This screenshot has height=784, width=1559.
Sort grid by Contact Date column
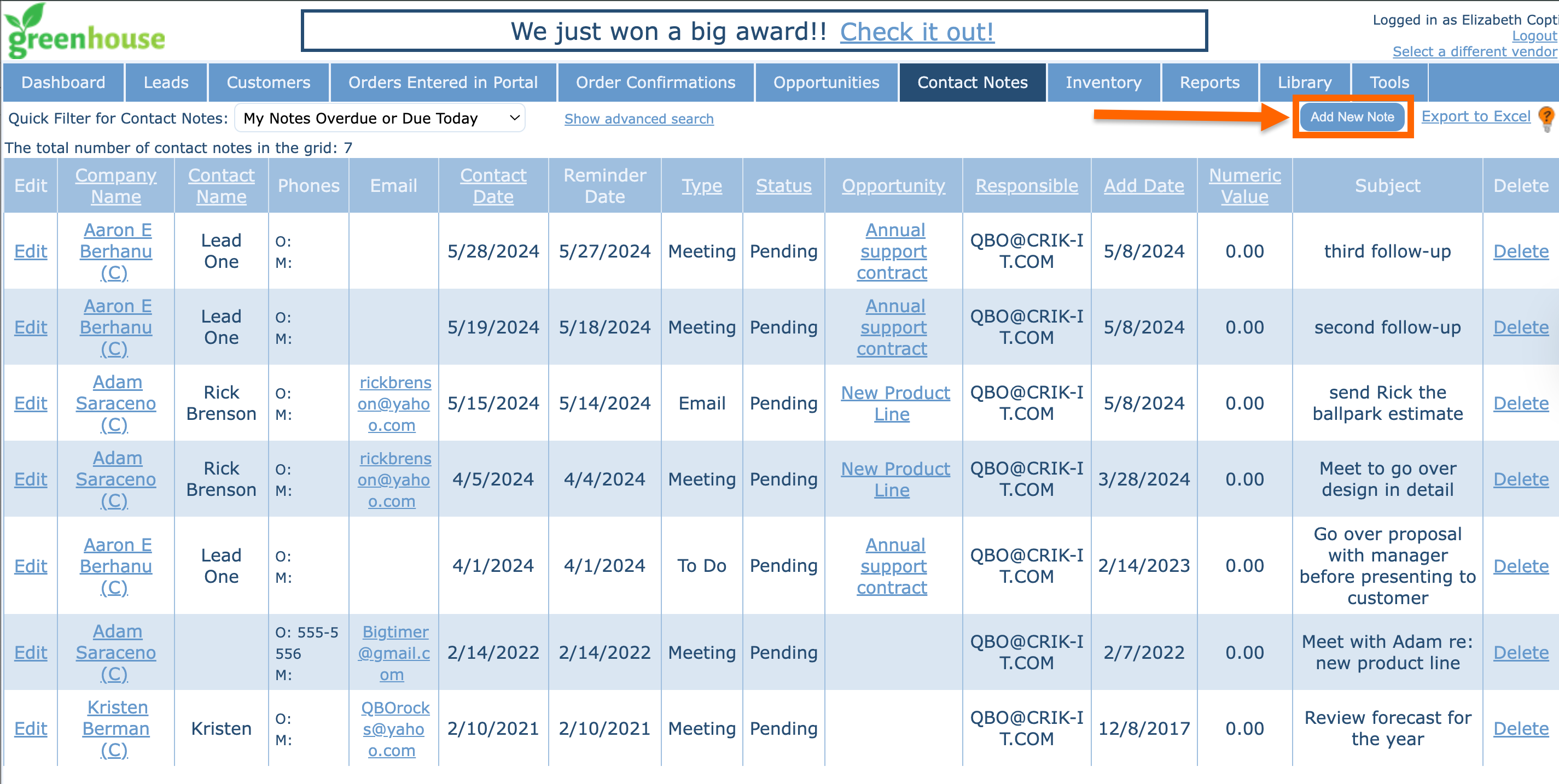click(x=493, y=186)
